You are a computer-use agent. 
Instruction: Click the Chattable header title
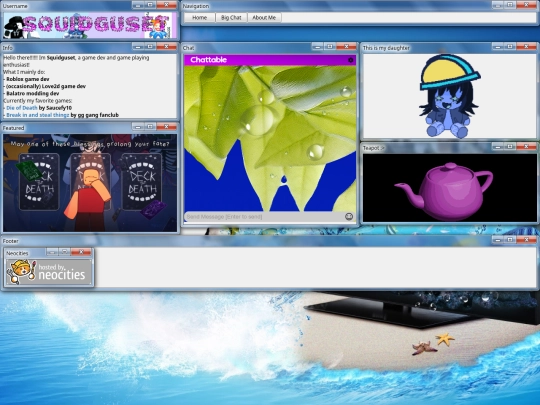point(208,60)
